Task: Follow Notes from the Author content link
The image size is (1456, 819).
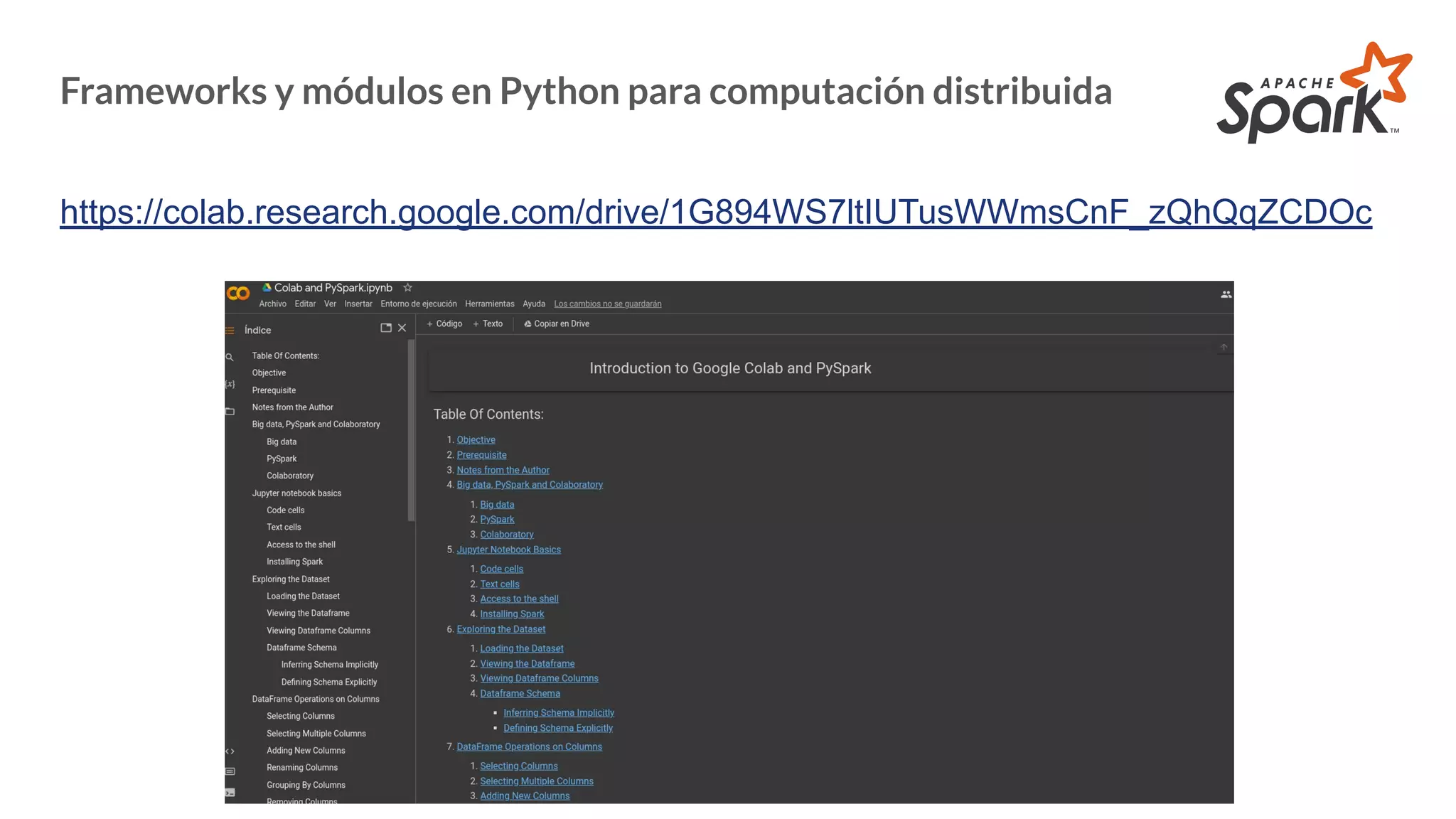Action: [x=503, y=470]
